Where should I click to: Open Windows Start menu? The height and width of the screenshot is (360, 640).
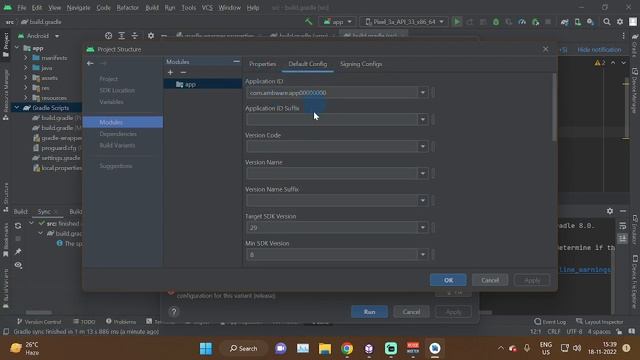[x=206, y=348]
